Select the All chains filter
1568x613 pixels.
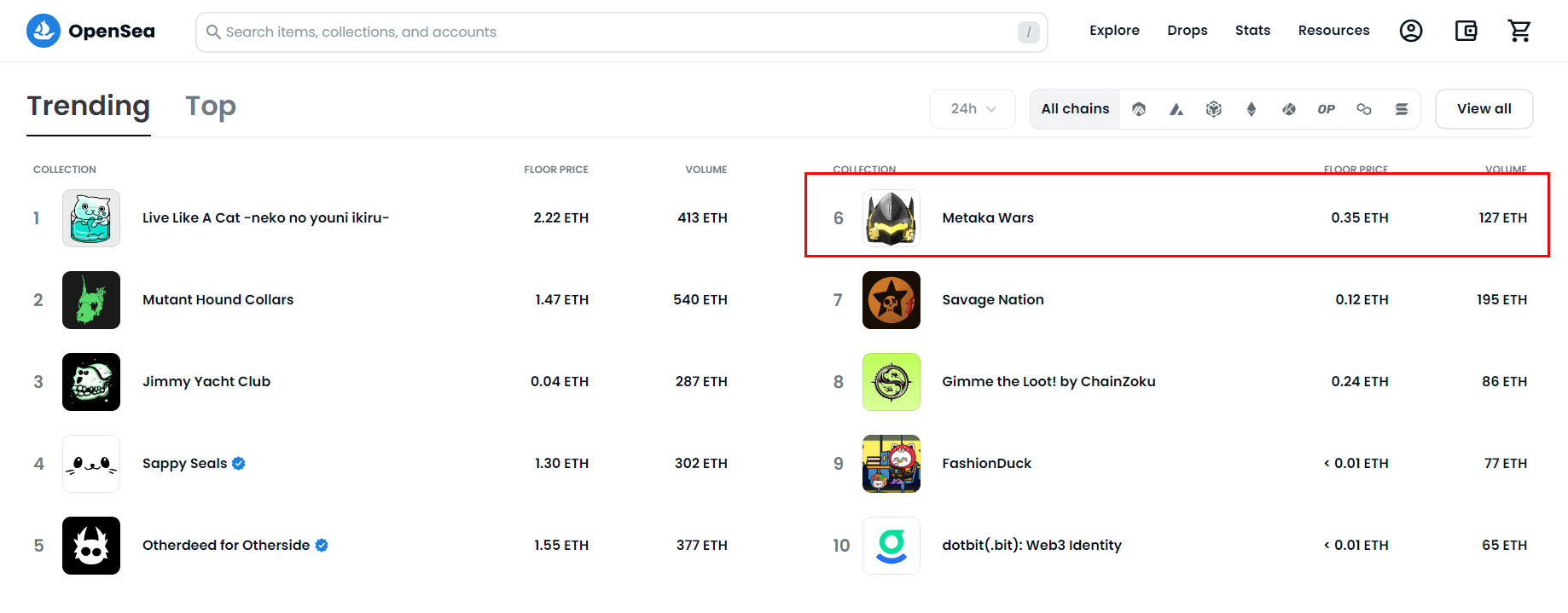[1075, 109]
